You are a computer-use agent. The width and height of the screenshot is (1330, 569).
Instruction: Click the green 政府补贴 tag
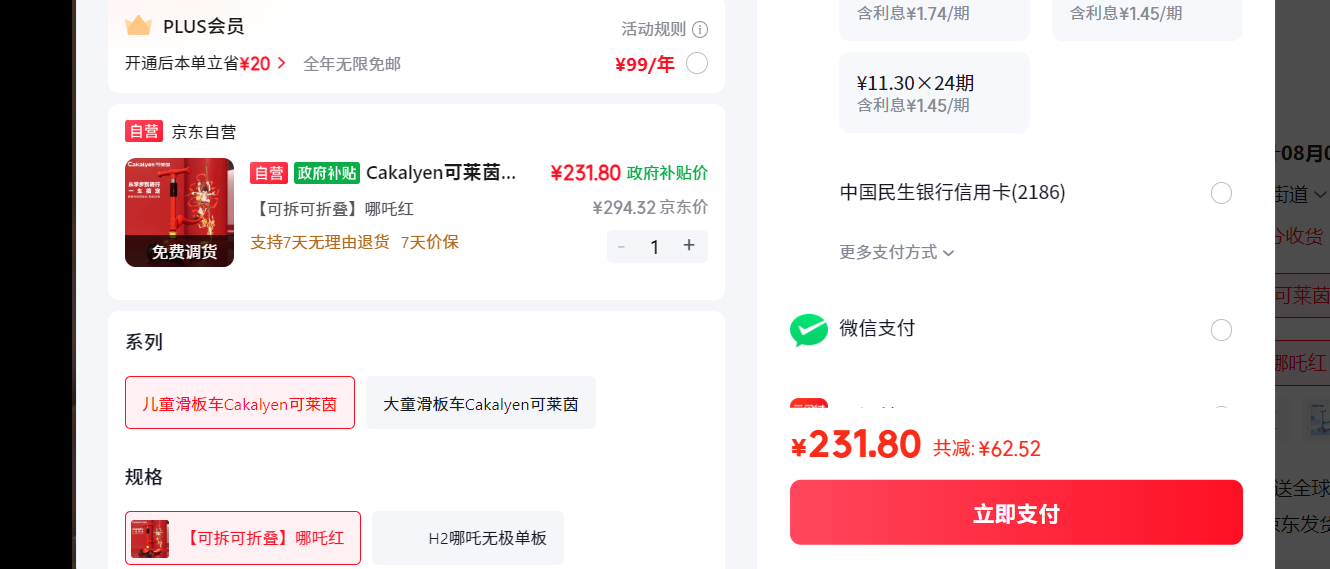click(x=327, y=173)
